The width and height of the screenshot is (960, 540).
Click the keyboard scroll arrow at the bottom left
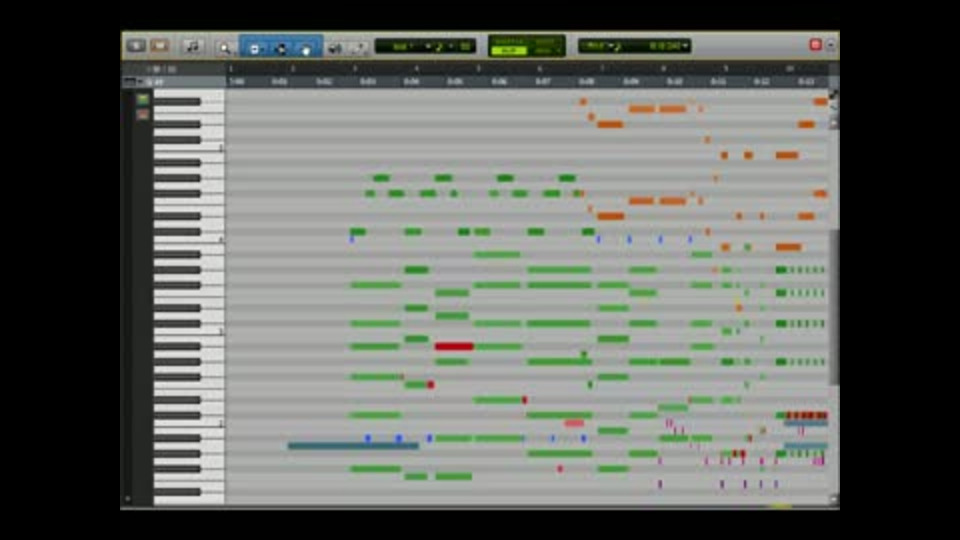(127, 499)
